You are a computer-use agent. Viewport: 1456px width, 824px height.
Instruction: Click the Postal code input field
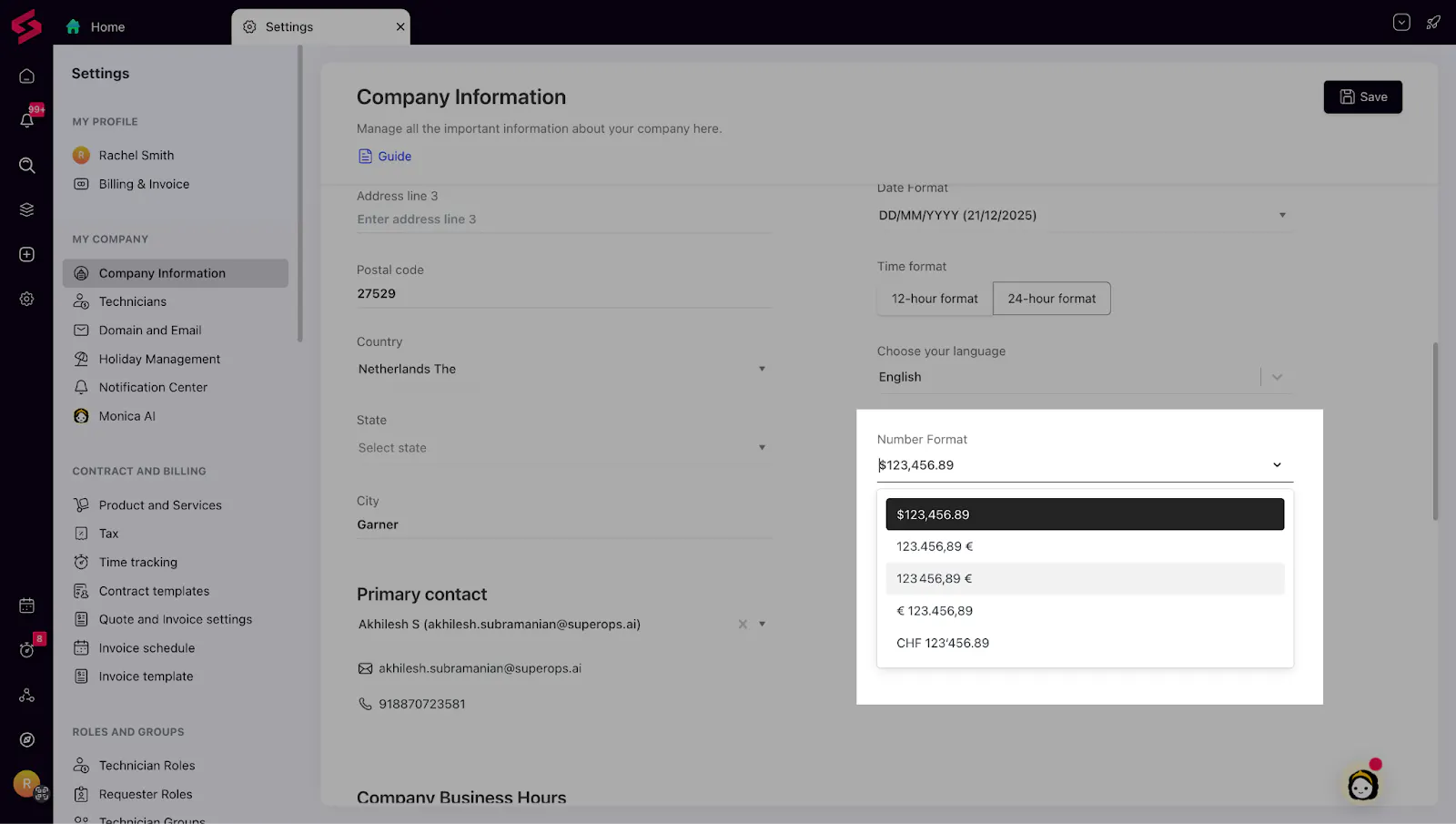pyautogui.click(x=562, y=293)
